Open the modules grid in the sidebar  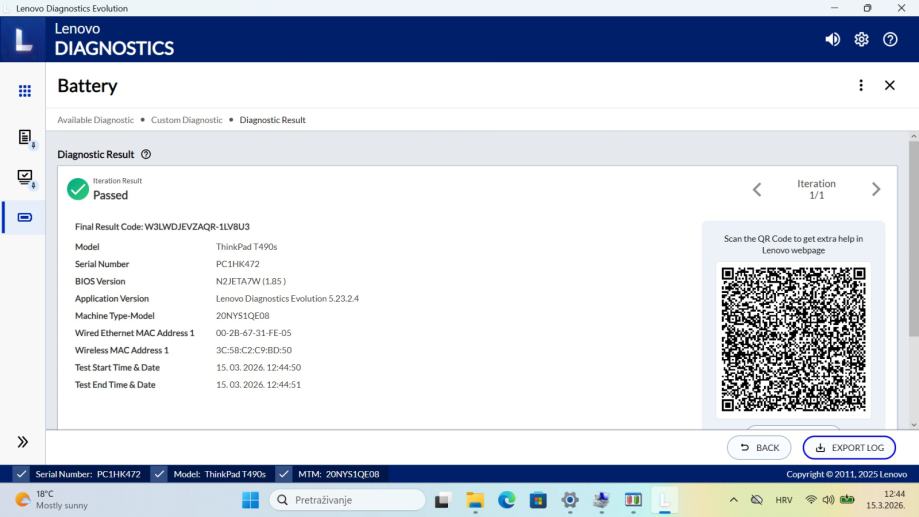point(25,91)
